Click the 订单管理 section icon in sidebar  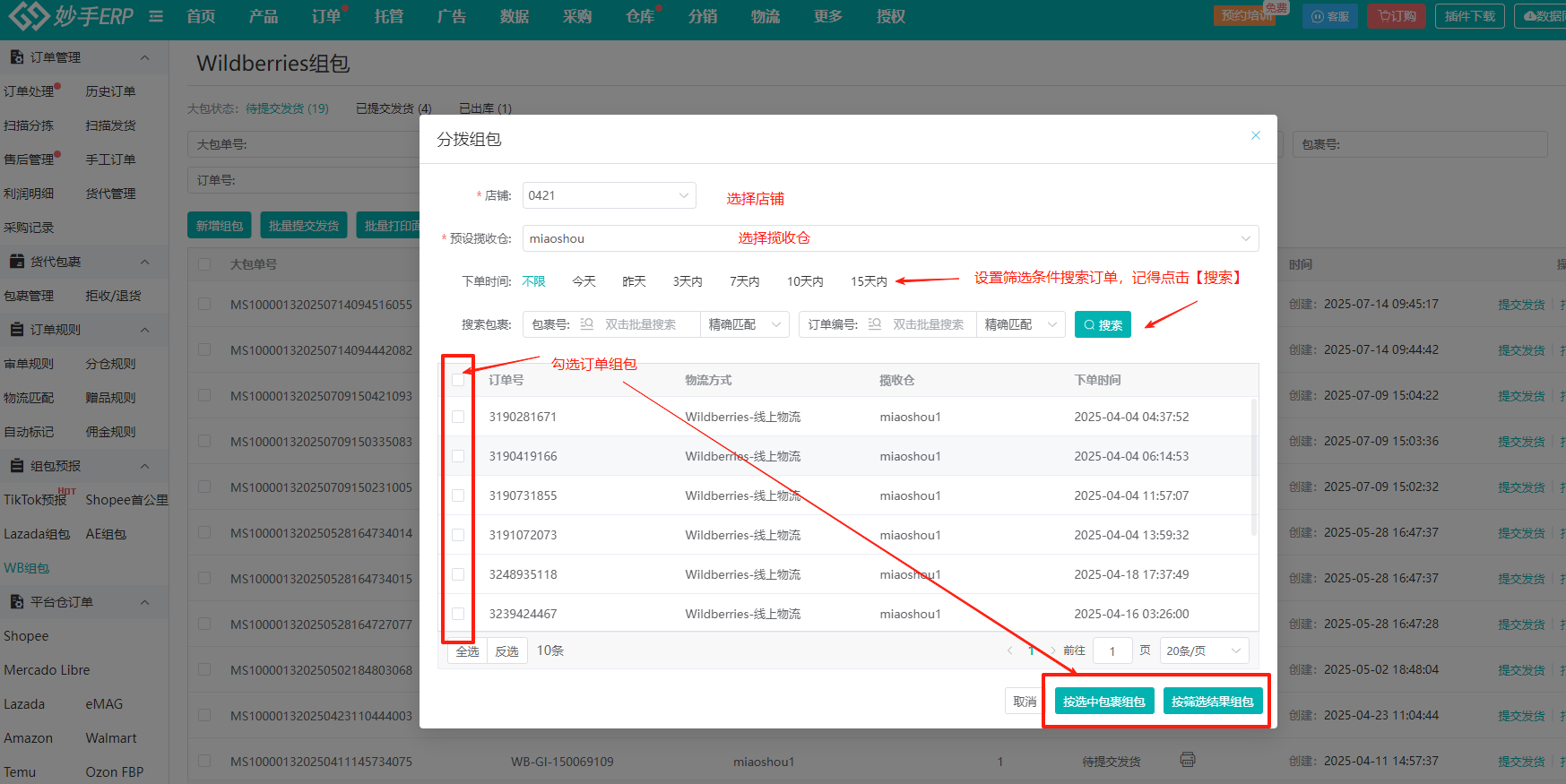(x=16, y=57)
